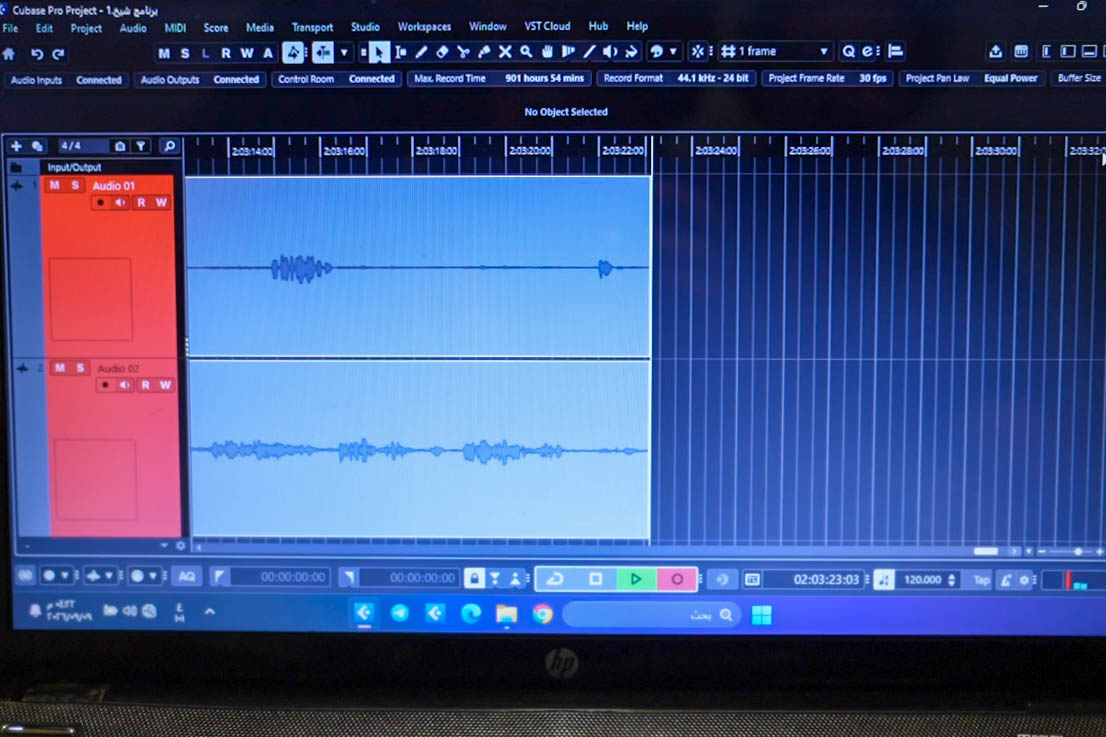1106x737 pixels.
Task: Open the File menu
Action: pos(11,29)
